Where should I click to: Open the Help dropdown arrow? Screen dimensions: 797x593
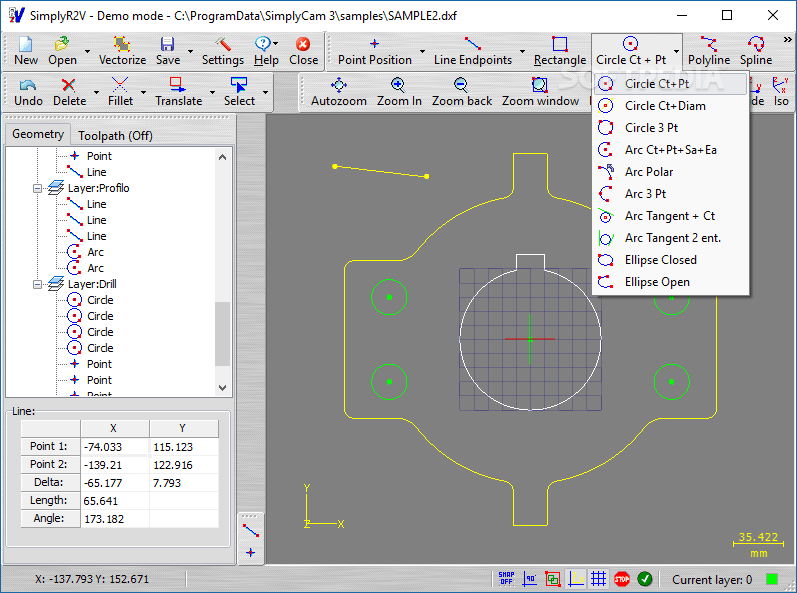(x=275, y=44)
